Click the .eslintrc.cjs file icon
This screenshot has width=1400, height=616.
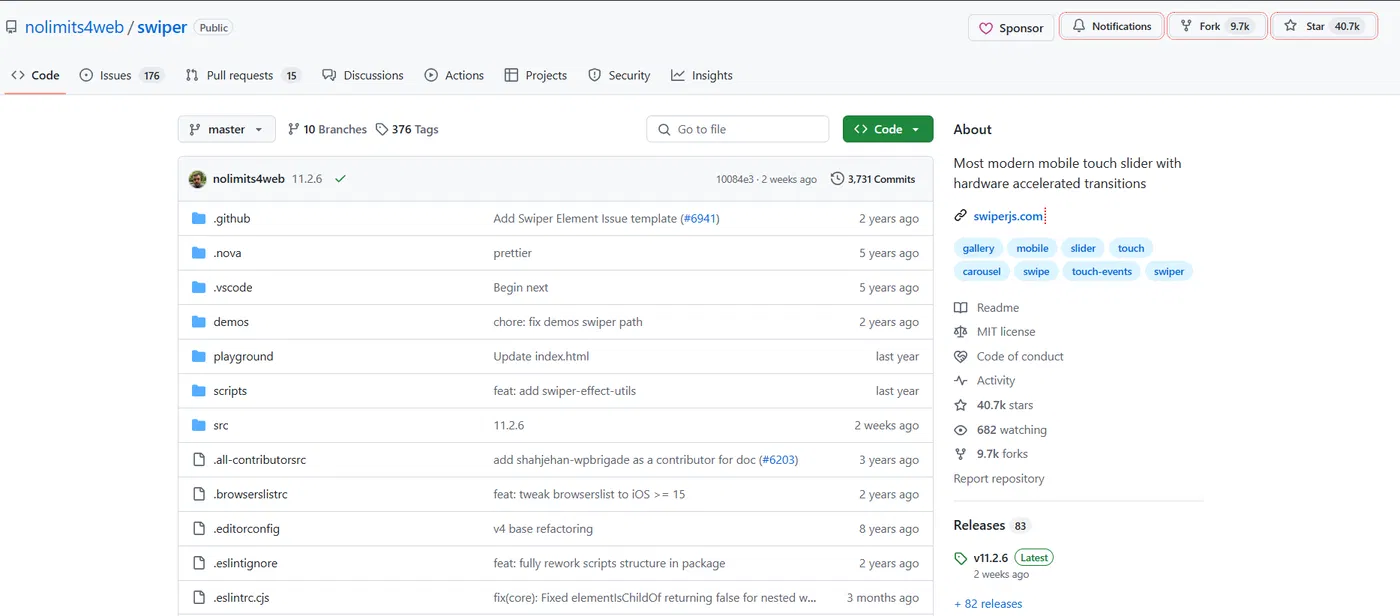click(x=198, y=598)
